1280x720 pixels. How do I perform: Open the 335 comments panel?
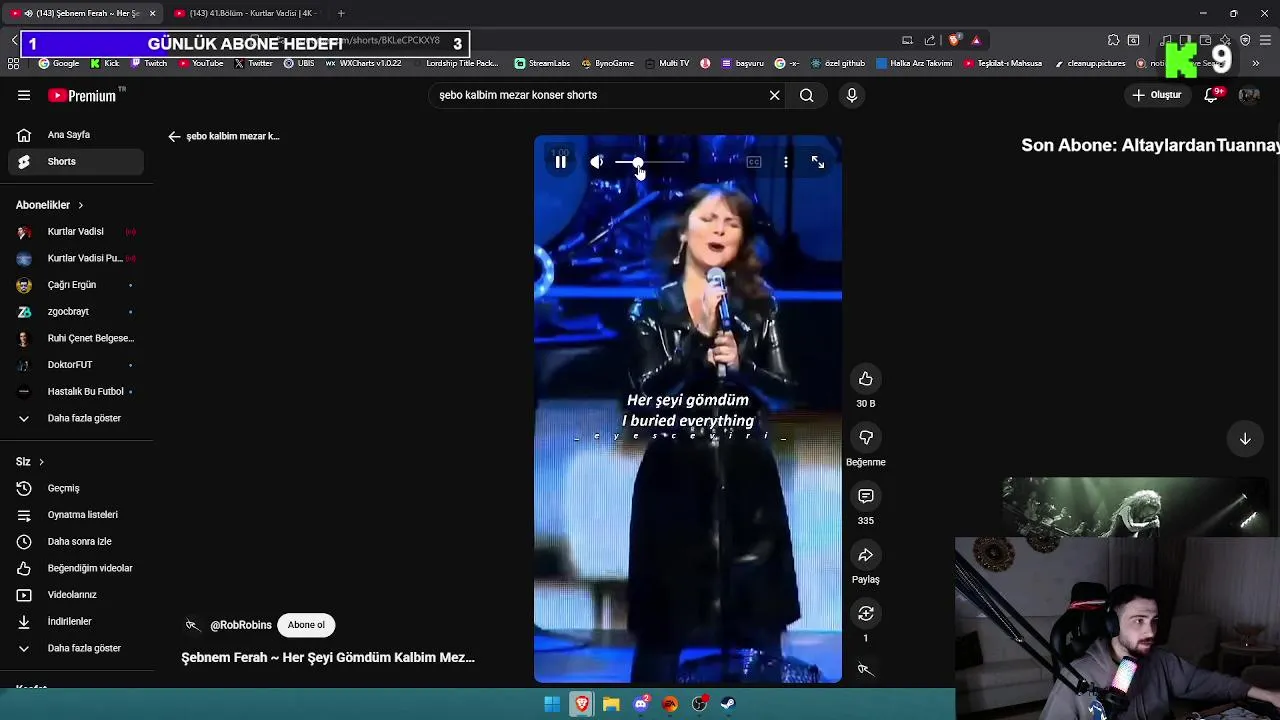866,496
